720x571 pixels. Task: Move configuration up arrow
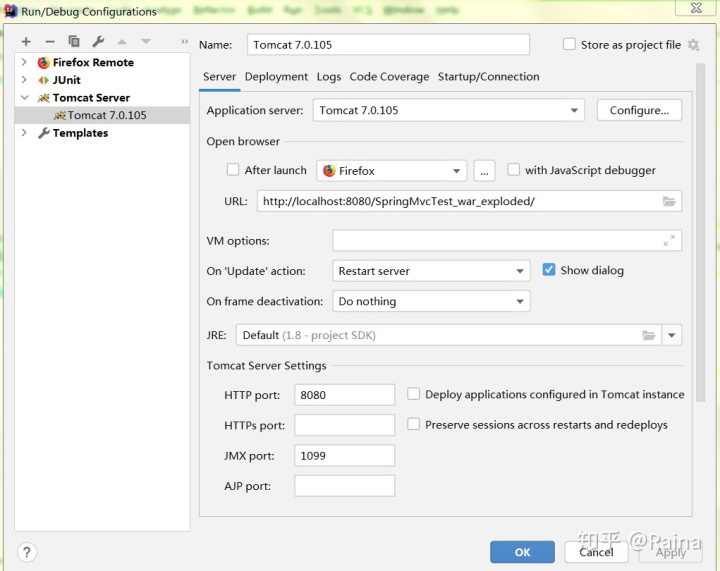click(x=122, y=42)
